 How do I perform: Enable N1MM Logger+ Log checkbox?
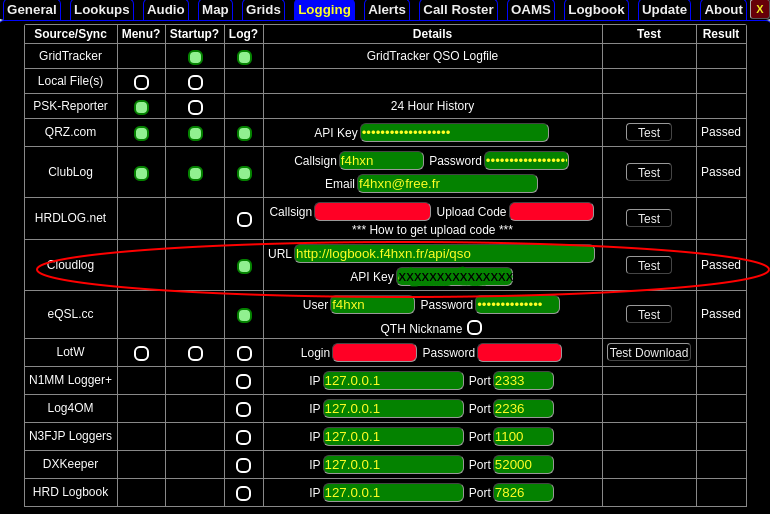point(244,381)
